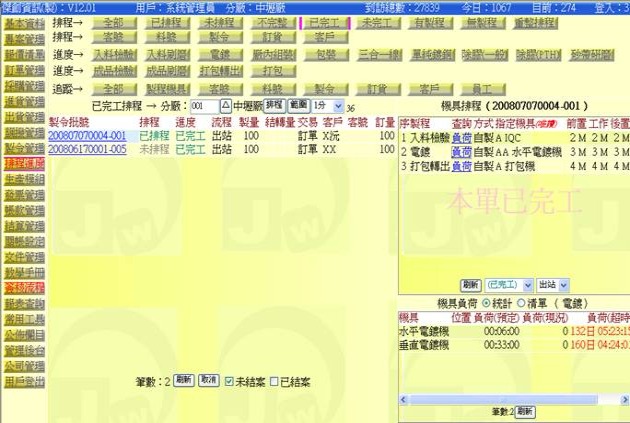The width and height of the screenshot is (630, 423).
Task: Click the △ triangle button beside the 001 field
Action: (x=225, y=105)
